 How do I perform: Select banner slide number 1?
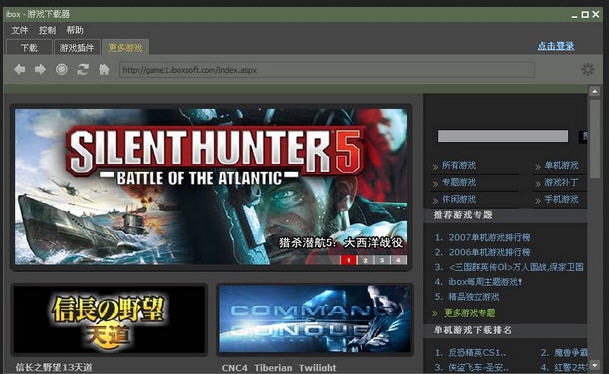pos(348,260)
